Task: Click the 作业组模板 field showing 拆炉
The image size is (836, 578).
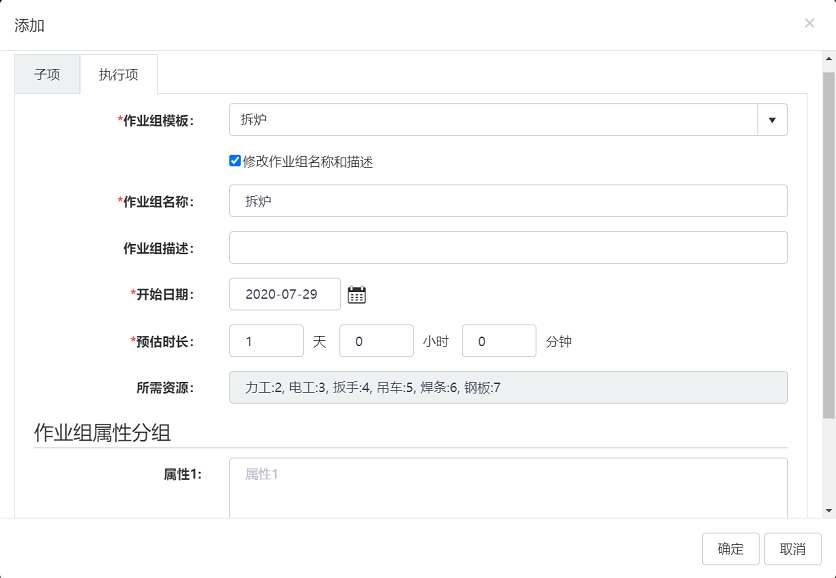Action: click(493, 120)
